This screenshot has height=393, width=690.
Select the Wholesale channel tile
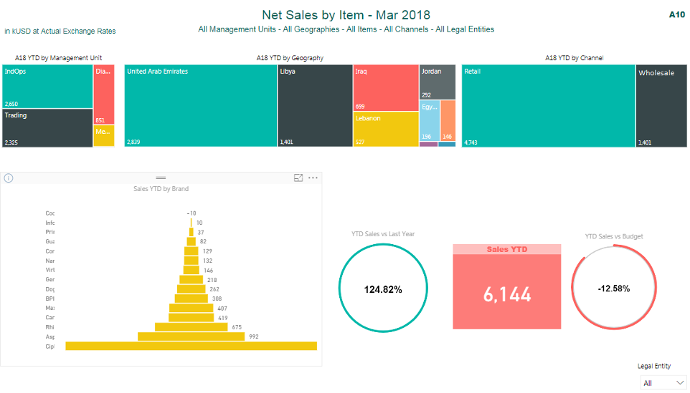[x=661, y=106]
